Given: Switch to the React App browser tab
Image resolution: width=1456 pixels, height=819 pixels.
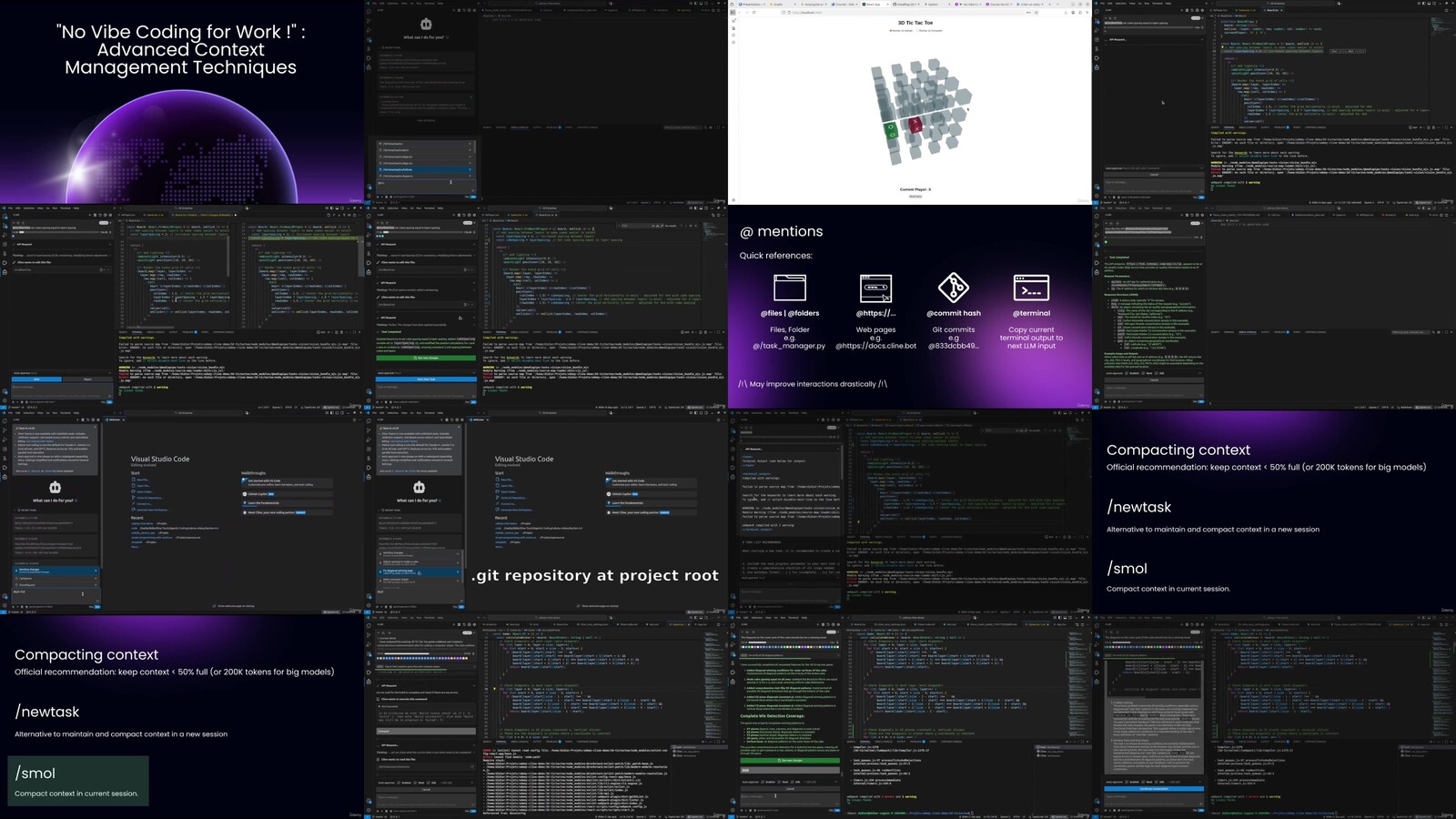Looking at the screenshot, I should point(872,5).
